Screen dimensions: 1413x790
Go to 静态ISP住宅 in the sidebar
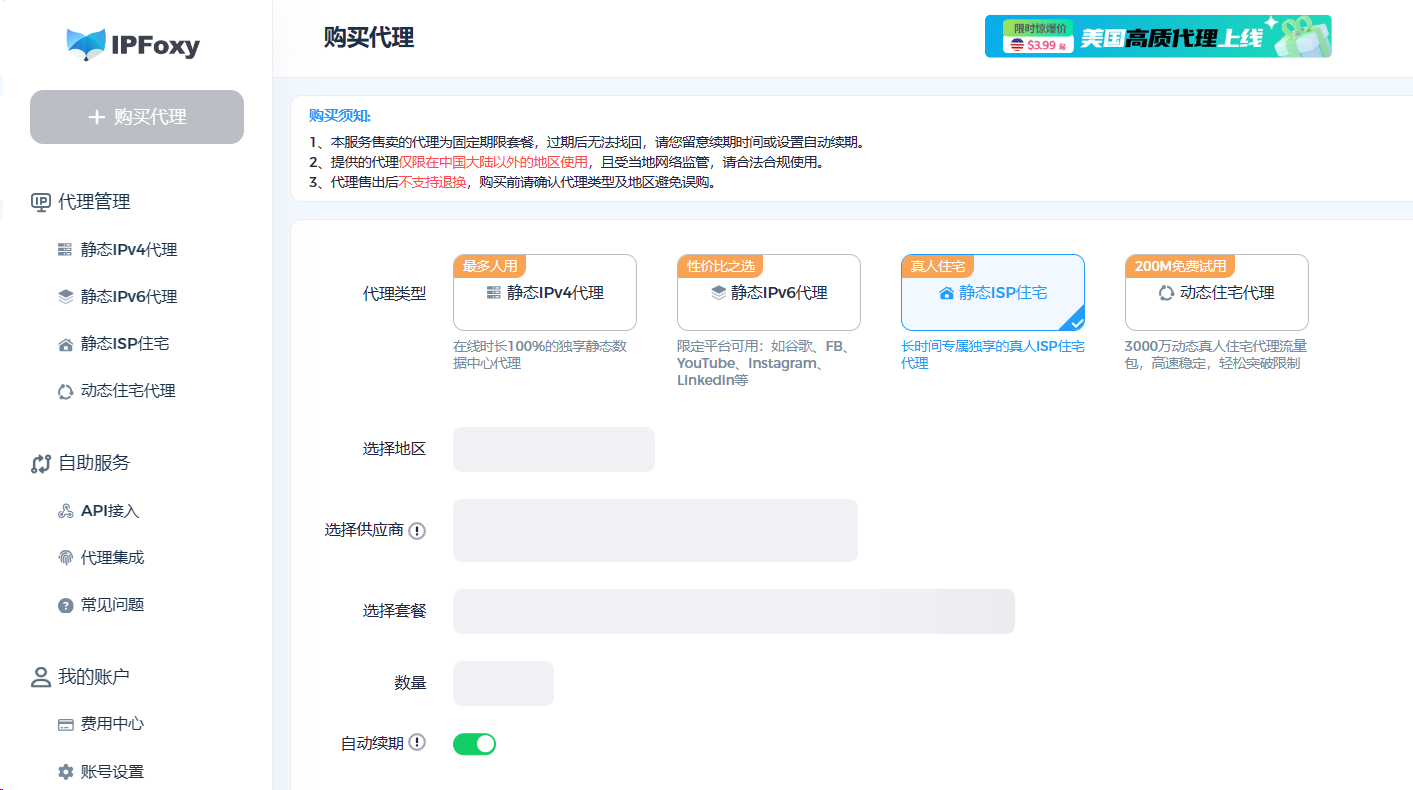(x=124, y=344)
